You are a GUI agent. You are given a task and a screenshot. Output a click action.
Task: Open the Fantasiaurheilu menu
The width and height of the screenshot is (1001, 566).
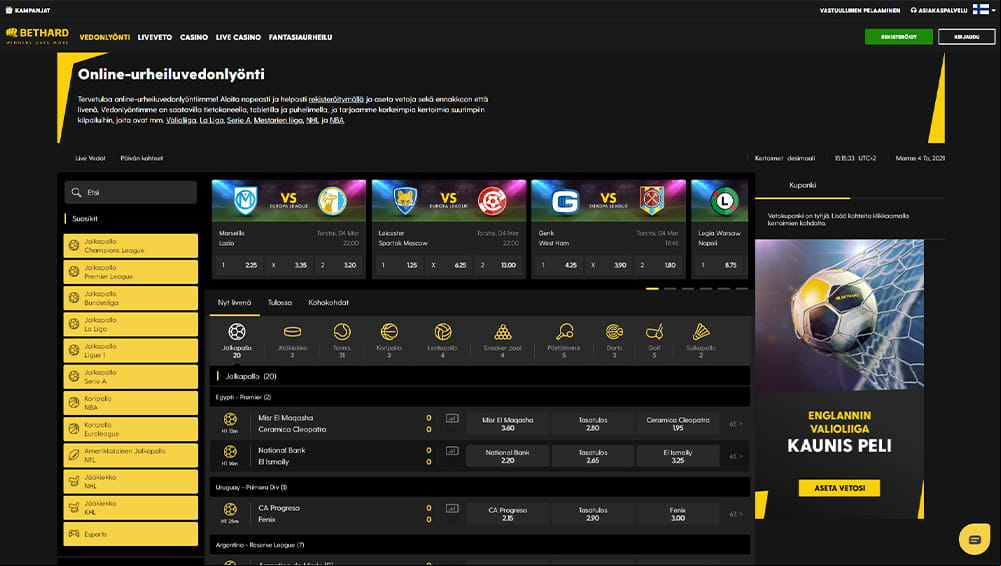point(300,37)
